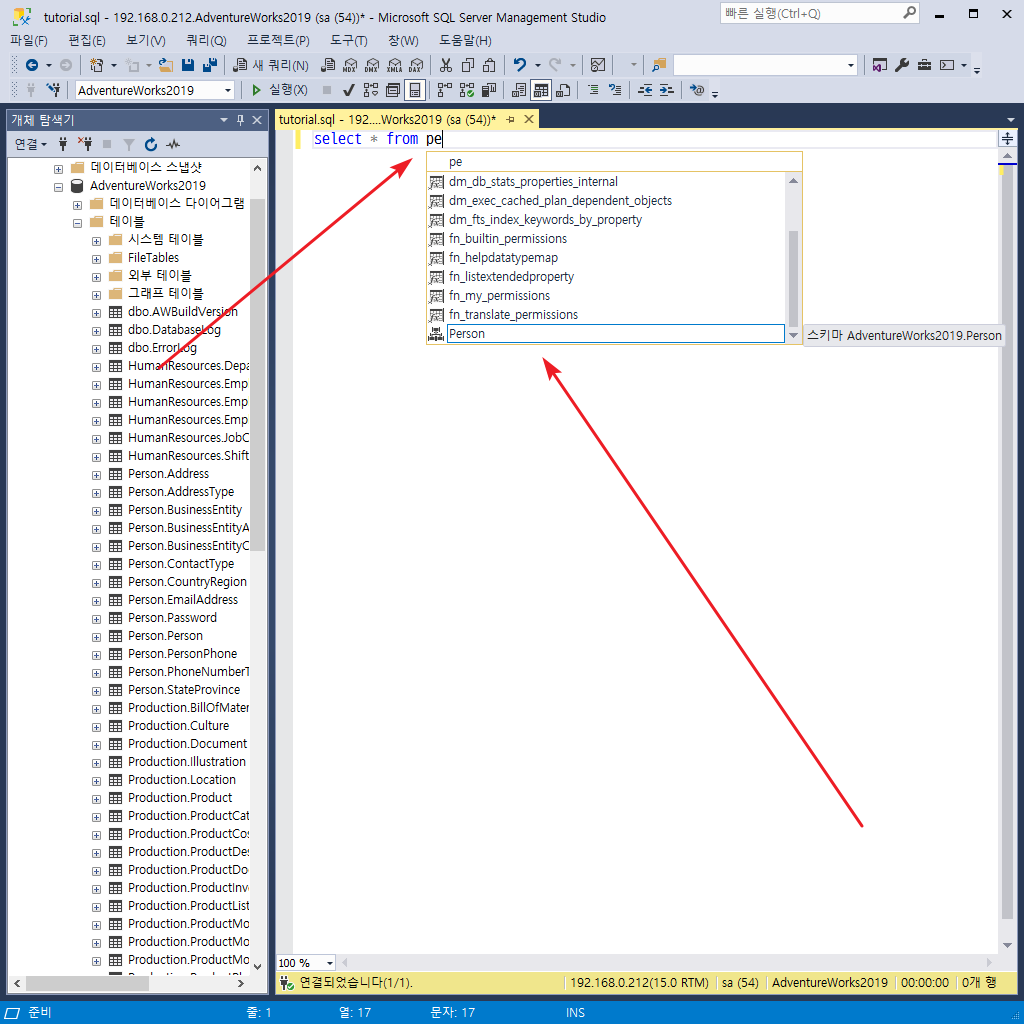Click the quick launch search box
This screenshot has width=1024, height=1024.
tap(819, 14)
